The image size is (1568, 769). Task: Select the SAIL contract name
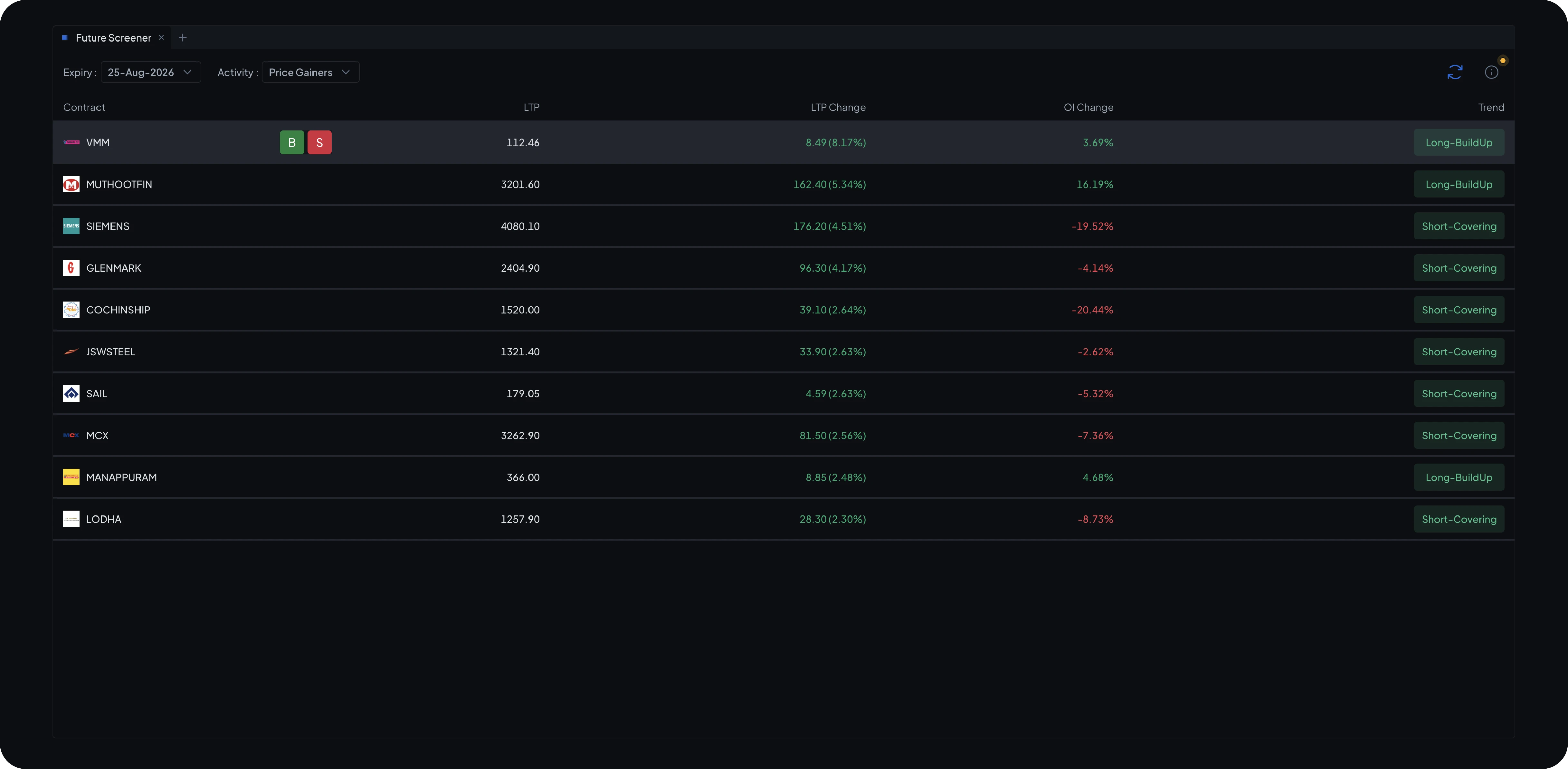[97, 393]
